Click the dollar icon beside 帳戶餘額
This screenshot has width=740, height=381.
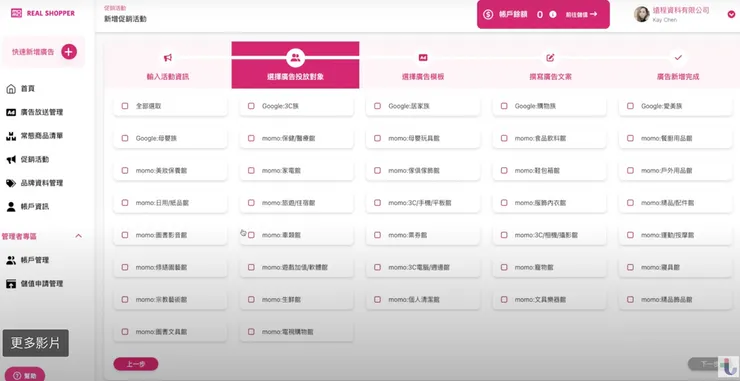click(488, 14)
